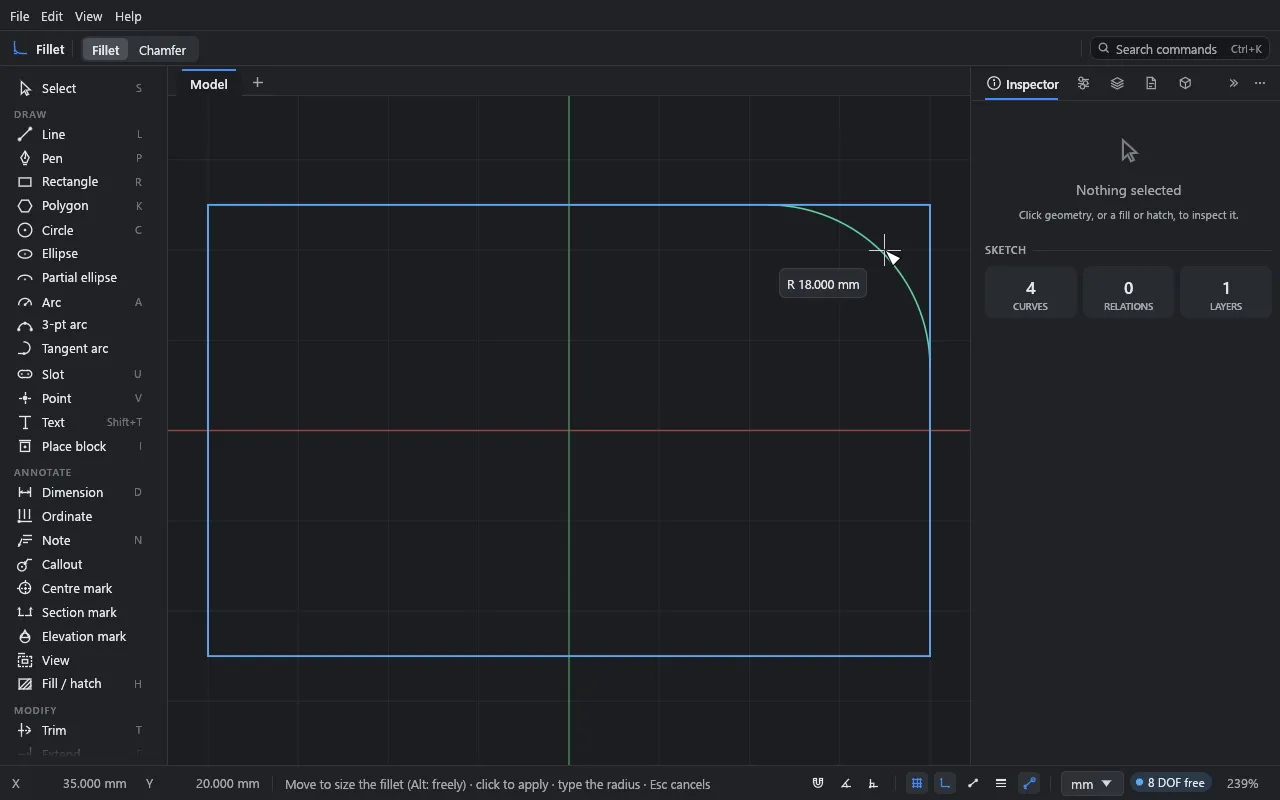Screen dimensions: 1280x800
Task: Pick the Polygon tool
Action: [80, 206]
